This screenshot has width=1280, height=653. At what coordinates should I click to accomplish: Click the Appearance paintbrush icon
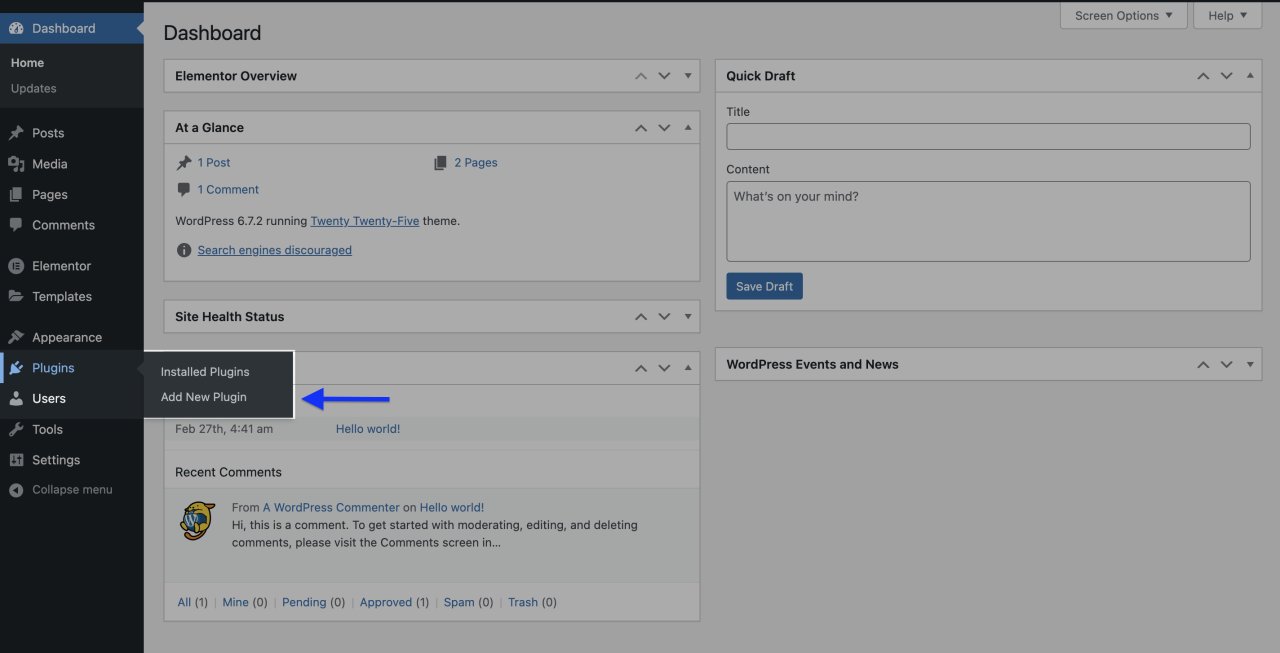pos(16,338)
